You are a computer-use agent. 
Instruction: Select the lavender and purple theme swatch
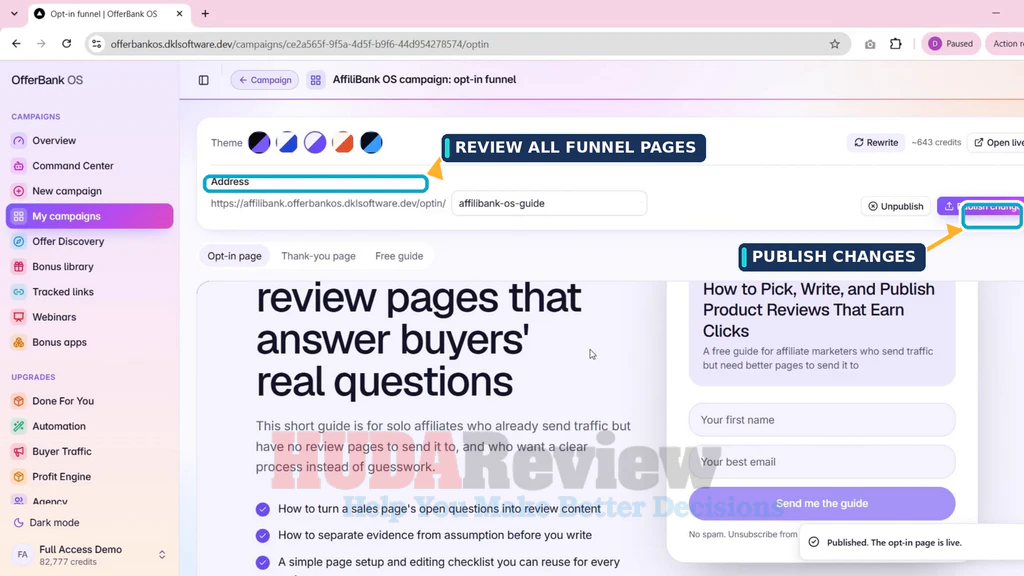tap(315, 142)
